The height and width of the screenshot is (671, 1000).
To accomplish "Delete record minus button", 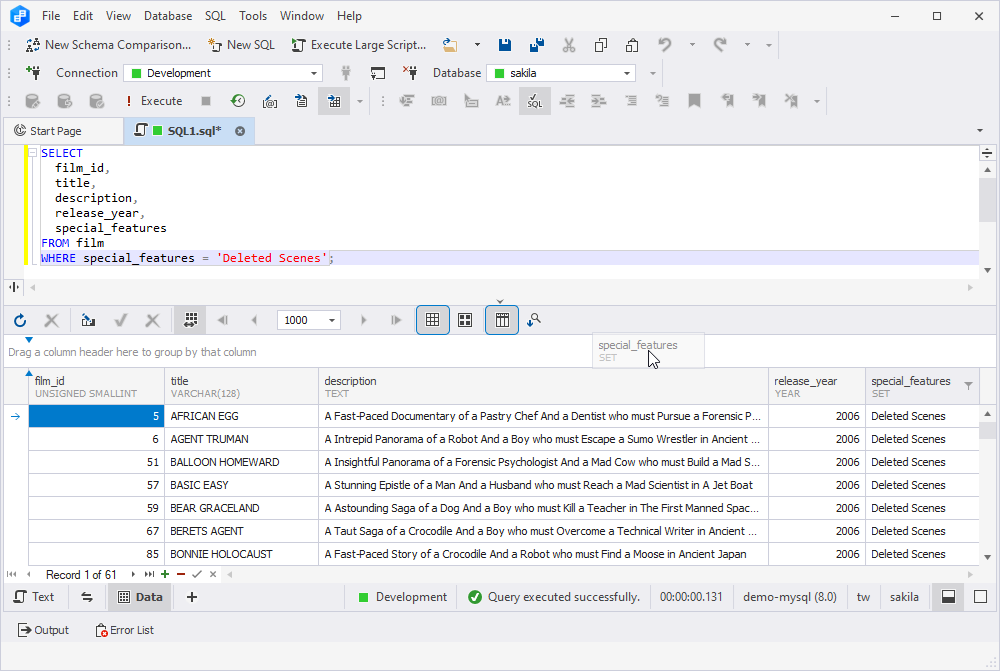I will click(181, 574).
